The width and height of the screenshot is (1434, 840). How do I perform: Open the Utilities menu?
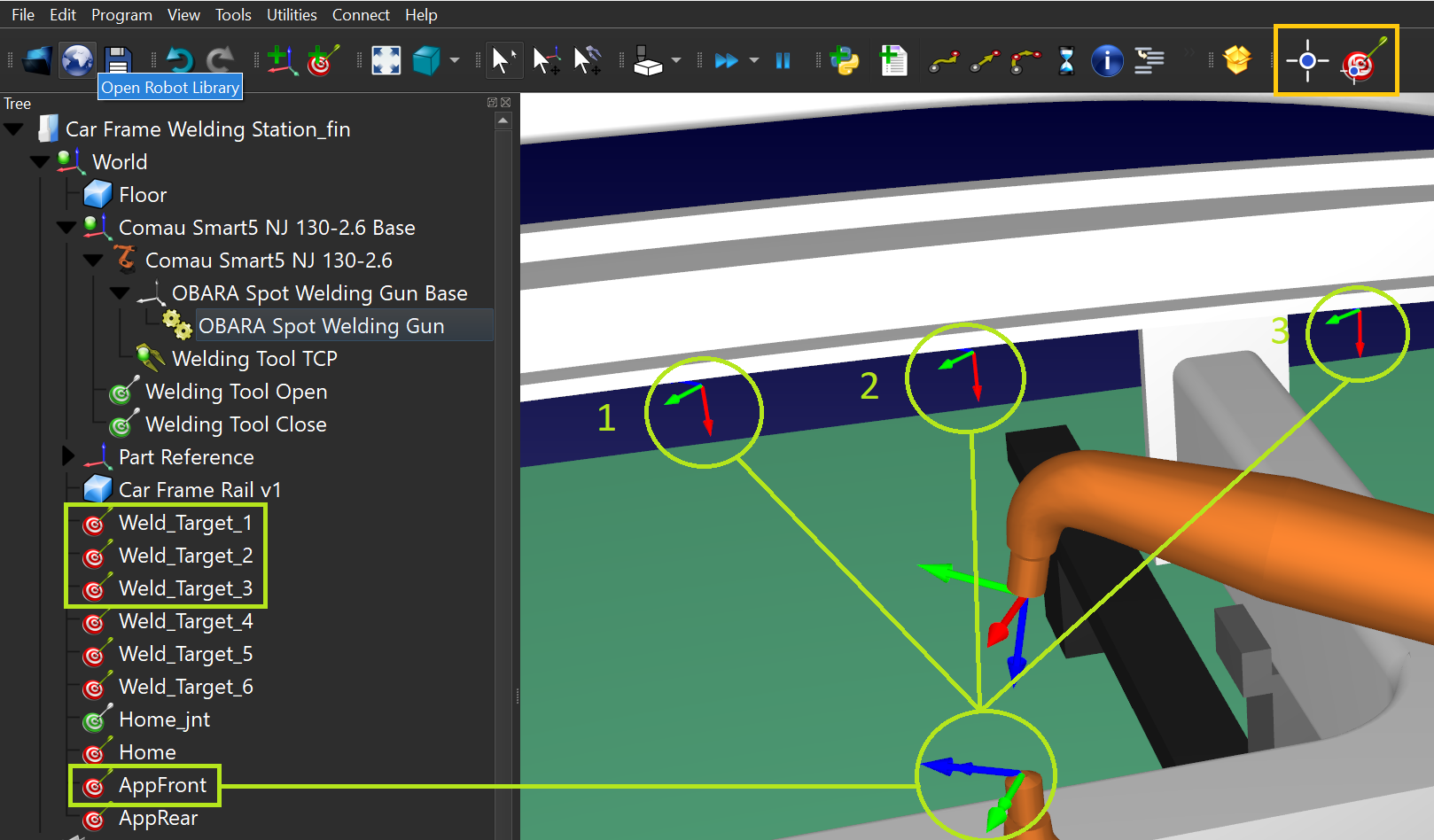coord(292,15)
